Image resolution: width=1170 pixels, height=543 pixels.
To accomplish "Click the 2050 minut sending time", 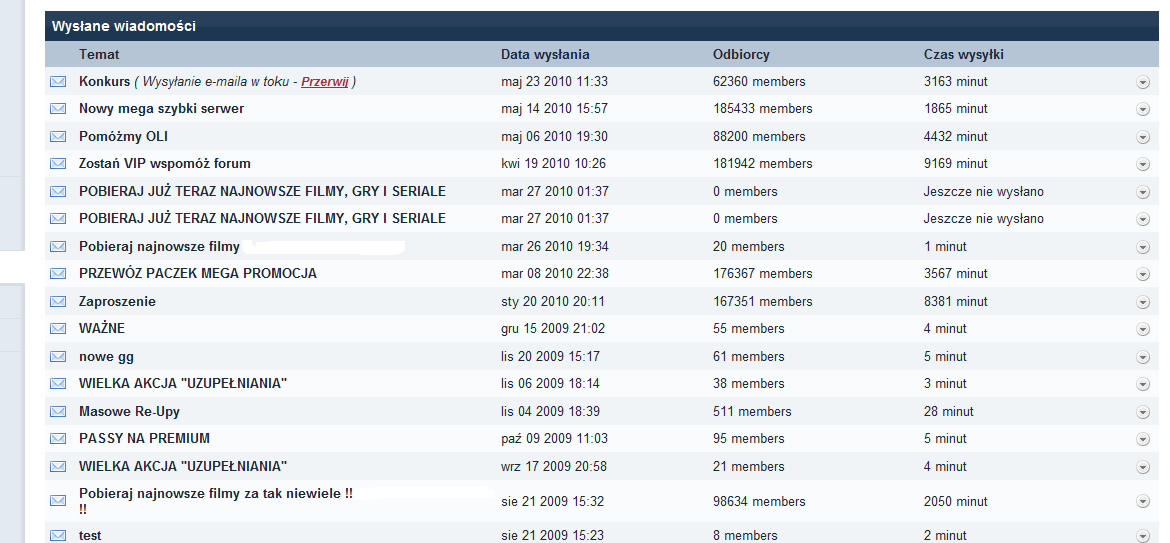I will click(x=956, y=502).
